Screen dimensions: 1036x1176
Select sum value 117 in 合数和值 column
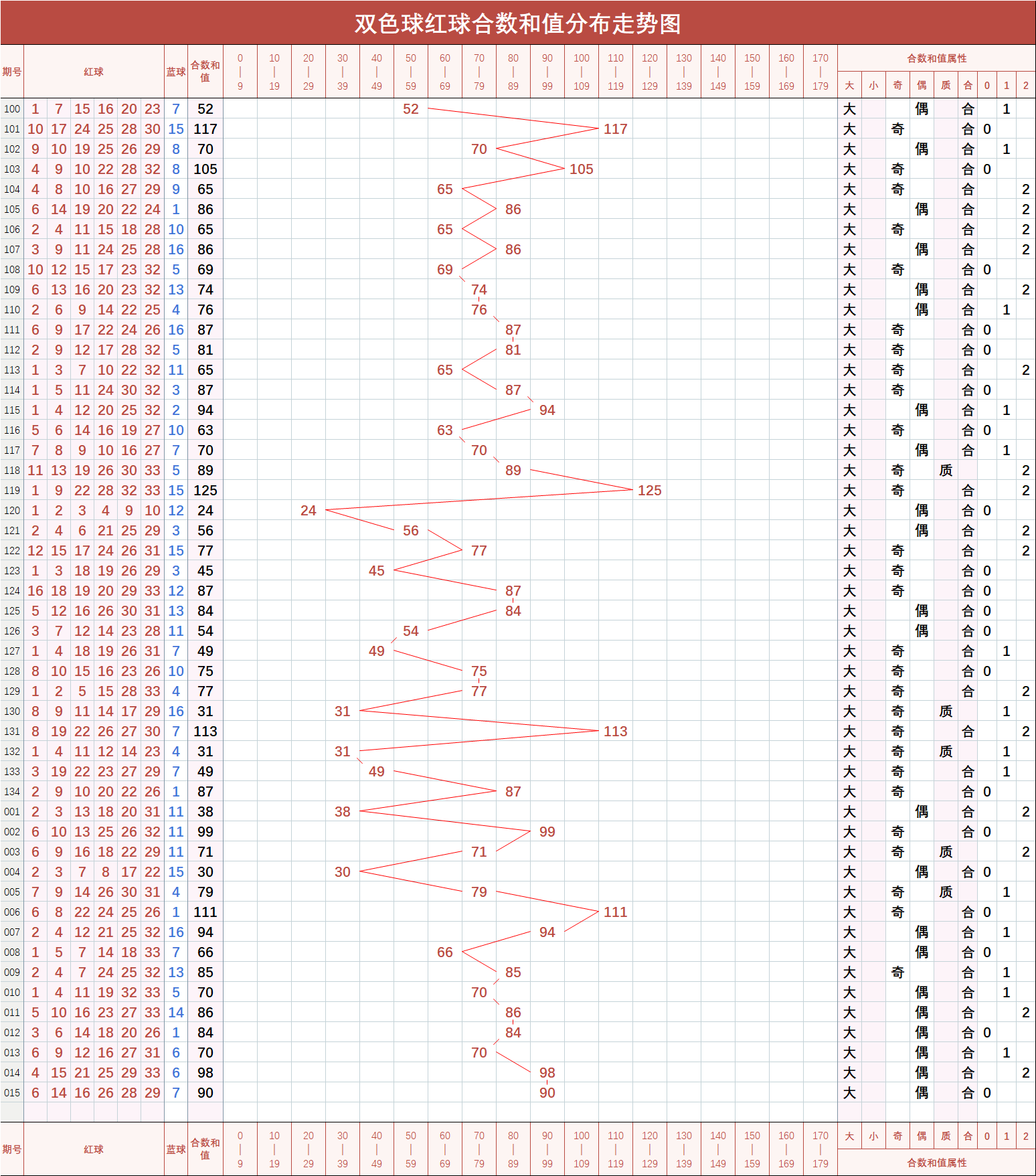[x=205, y=129]
